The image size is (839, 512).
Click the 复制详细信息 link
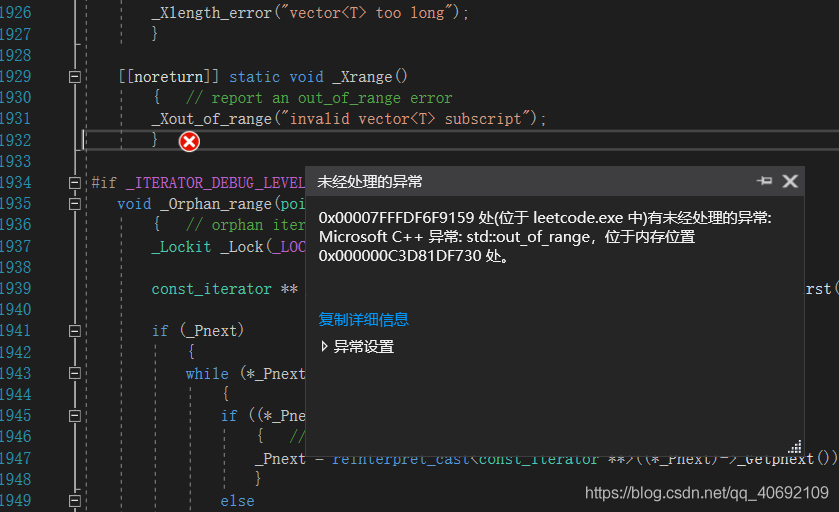(363, 319)
